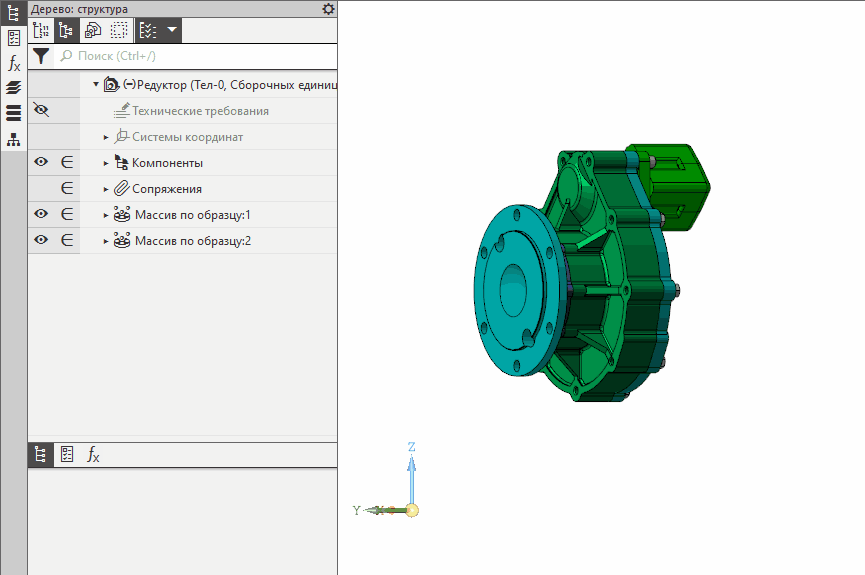Open the hierarchy diagram icon in sidebar
The height and width of the screenshot is (575, 865).
13,139
